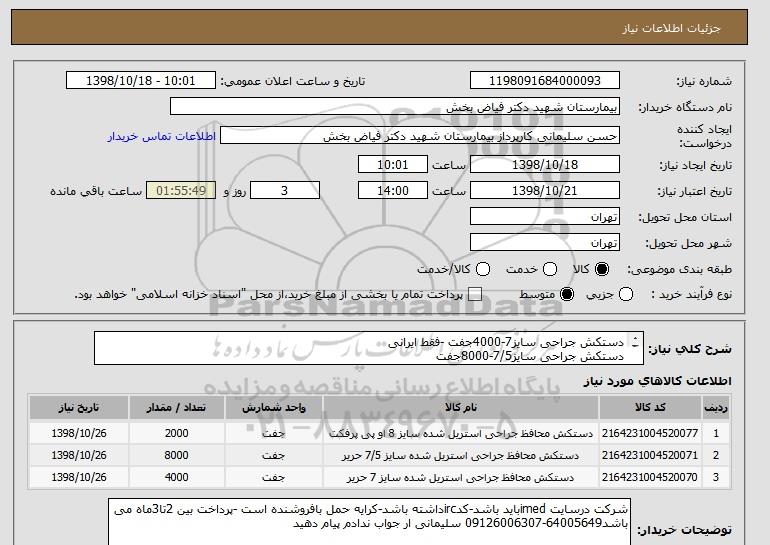Select the کالا/خدمت radio button

point(483,269)
